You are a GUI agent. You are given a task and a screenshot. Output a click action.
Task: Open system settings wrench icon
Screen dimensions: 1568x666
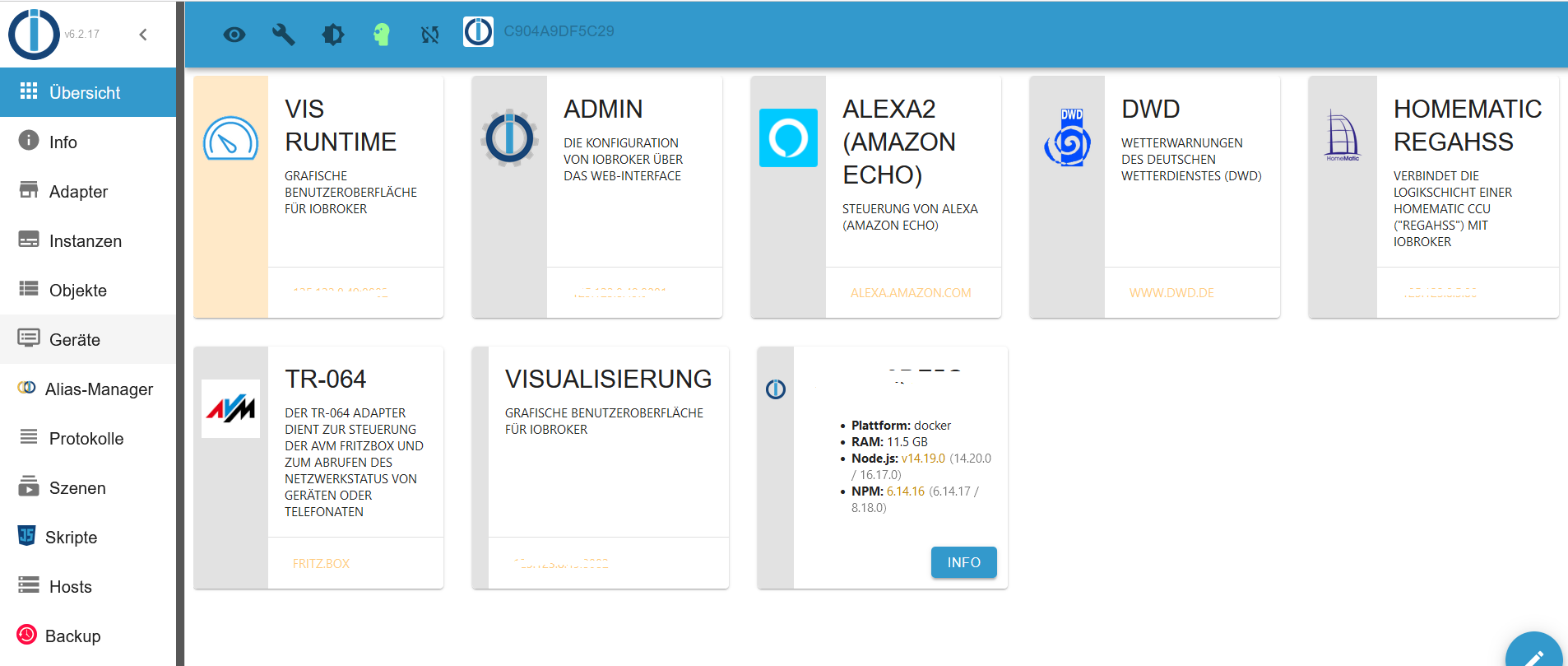point(284,35)
